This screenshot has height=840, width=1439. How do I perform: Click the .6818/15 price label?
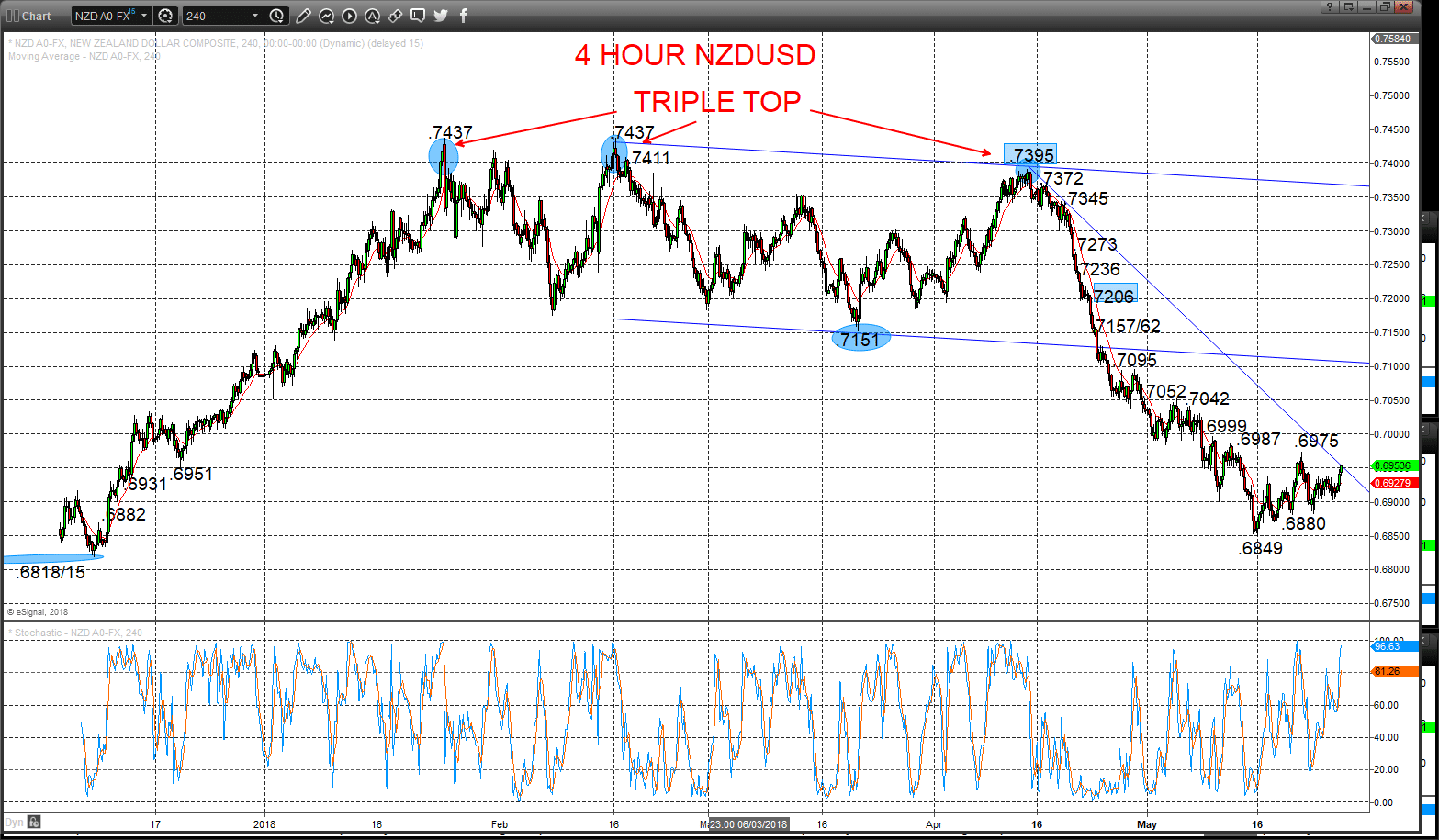(x=51, y=573)
